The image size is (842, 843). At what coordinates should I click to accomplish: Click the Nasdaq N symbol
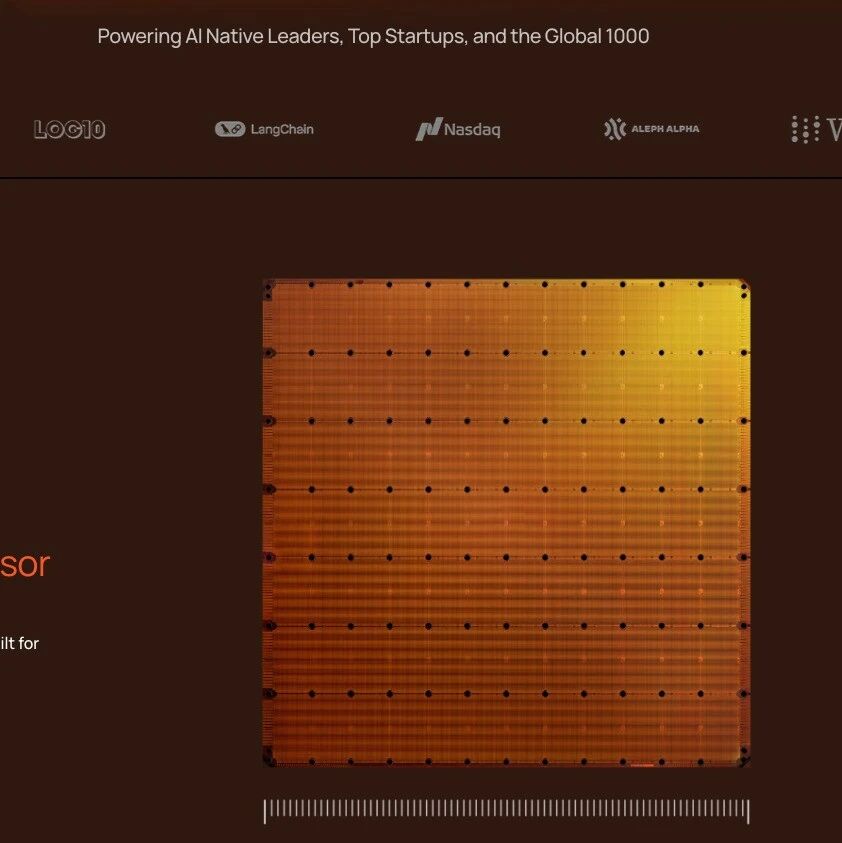tap(429, 129)
